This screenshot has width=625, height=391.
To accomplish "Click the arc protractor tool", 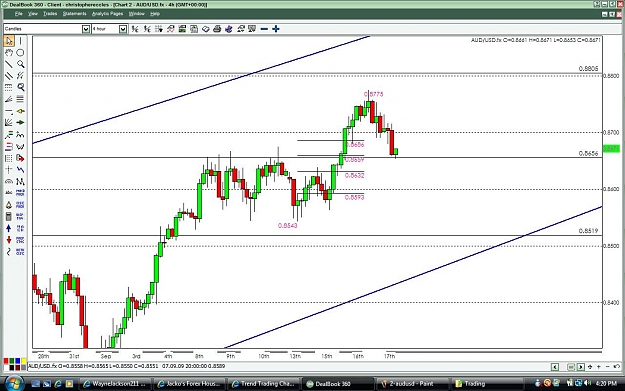I will click(9, 182).
